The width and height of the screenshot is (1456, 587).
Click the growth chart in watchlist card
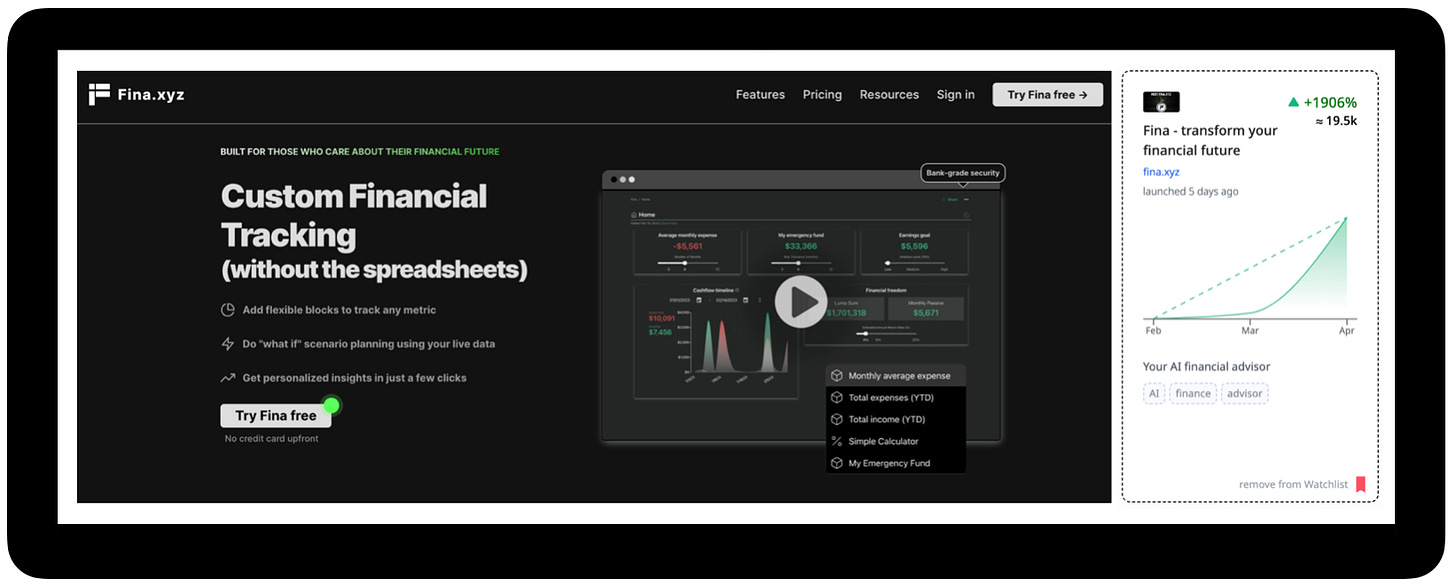(1250, 275)
